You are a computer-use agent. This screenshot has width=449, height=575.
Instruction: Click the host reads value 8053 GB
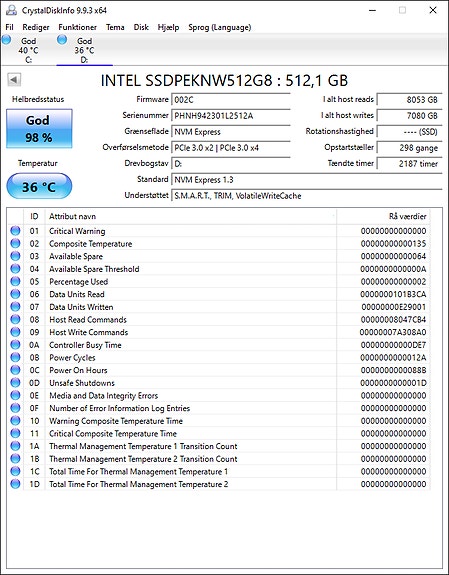click(x=410, y=100)
